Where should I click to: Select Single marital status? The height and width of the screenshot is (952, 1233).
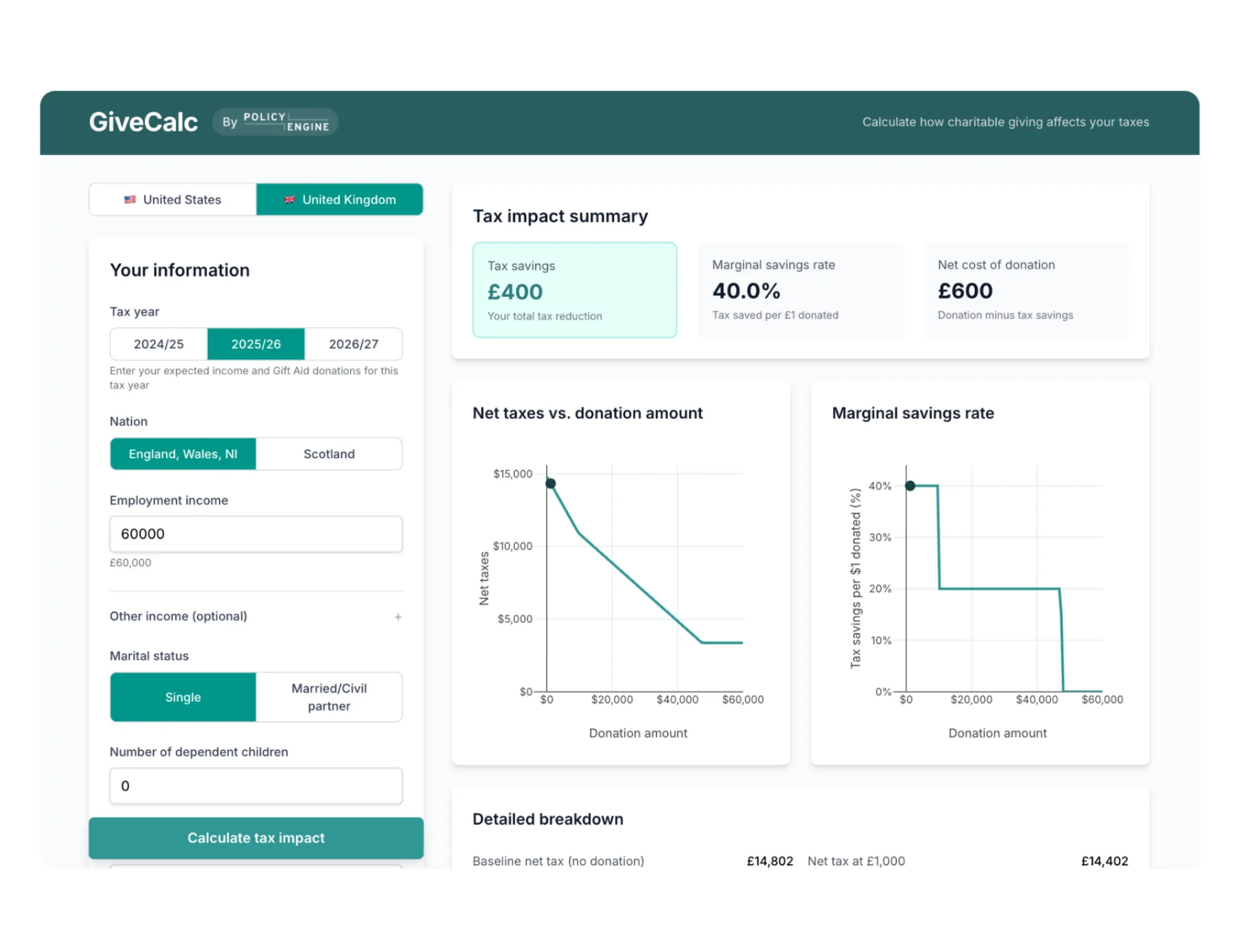point(183,697)
